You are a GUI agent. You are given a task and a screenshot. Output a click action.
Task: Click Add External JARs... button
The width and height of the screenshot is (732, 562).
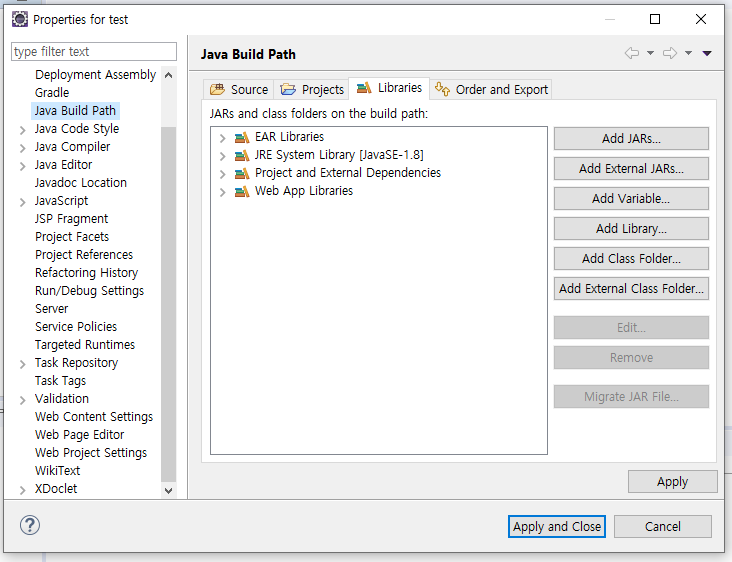[x=631, y=169]
